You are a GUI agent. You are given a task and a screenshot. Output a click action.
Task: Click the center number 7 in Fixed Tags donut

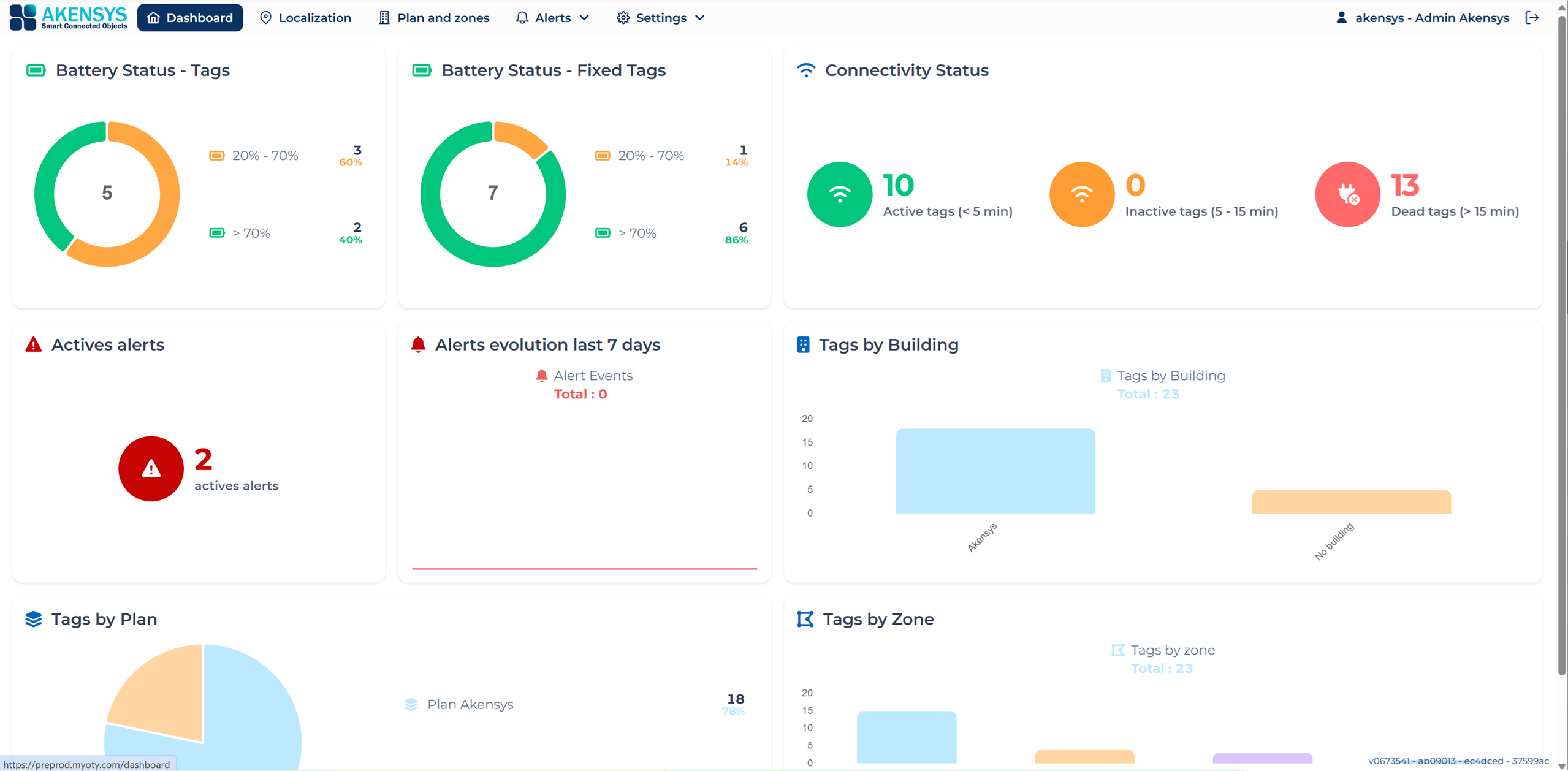pos(493,193)
